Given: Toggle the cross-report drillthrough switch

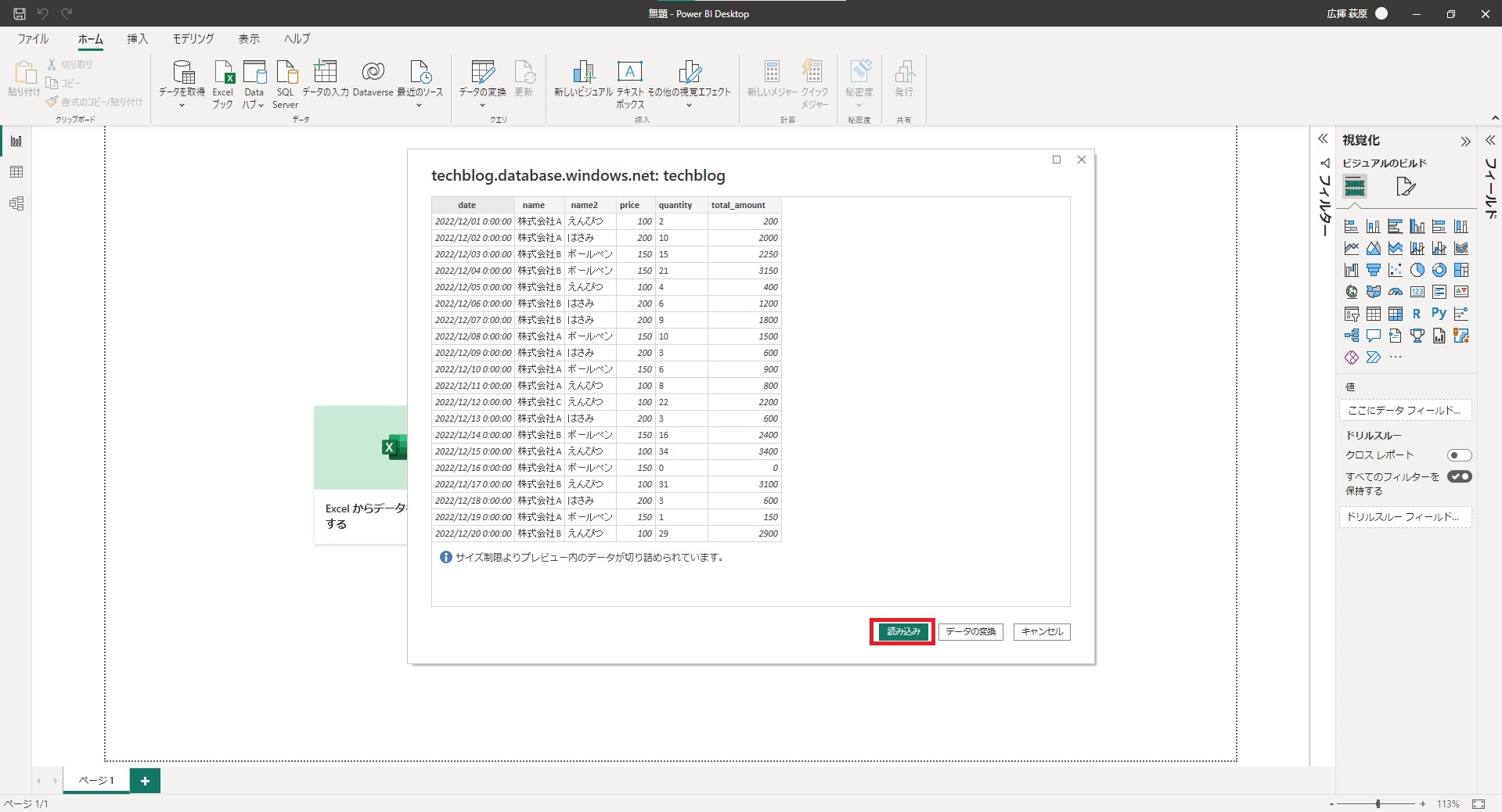Looking at the screenshot, I should (1459, 455).
